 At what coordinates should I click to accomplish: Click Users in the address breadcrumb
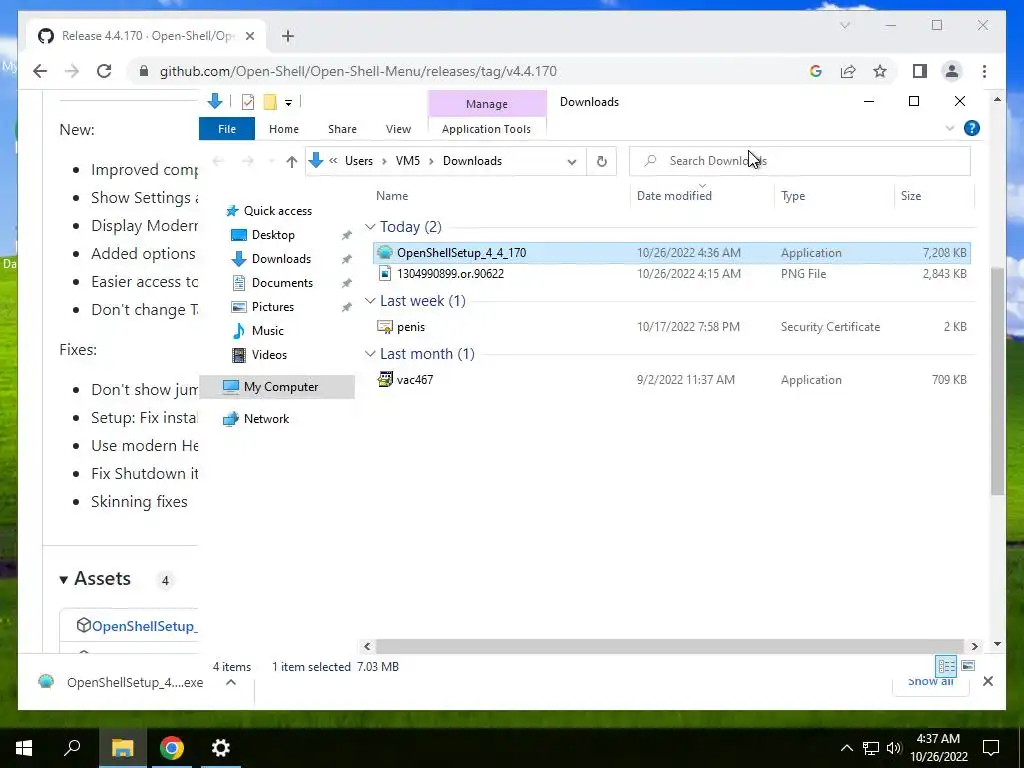point(359,161)
